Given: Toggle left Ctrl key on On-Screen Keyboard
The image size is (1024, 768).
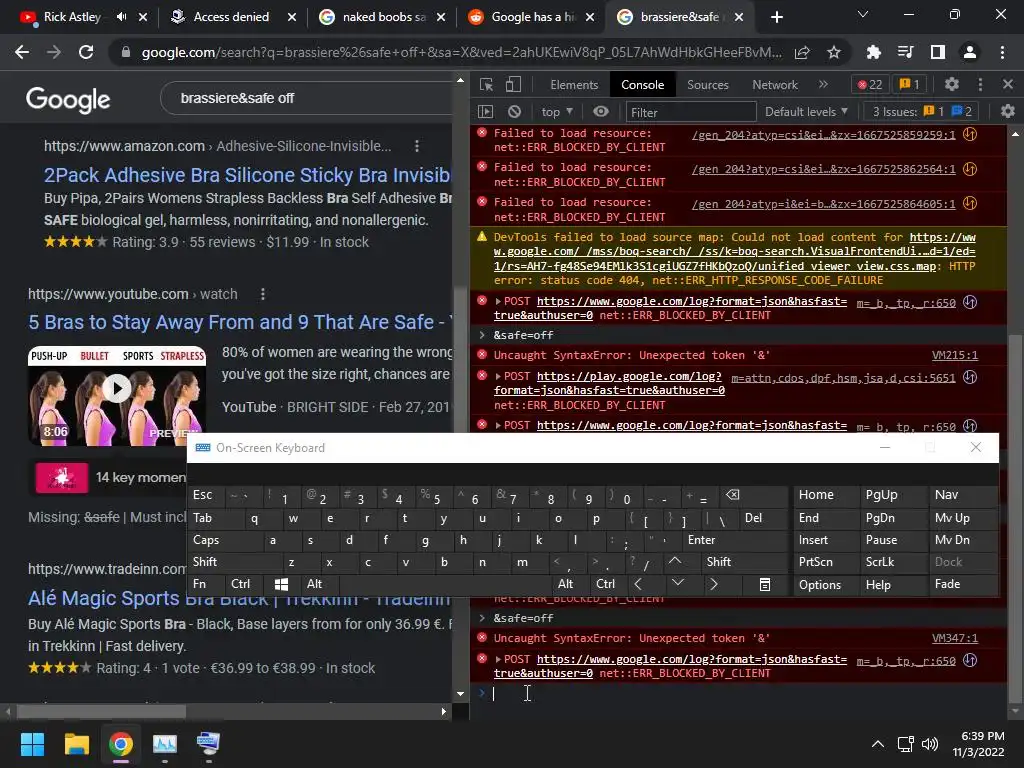Looking at the screenshot, I should point(244,584).
